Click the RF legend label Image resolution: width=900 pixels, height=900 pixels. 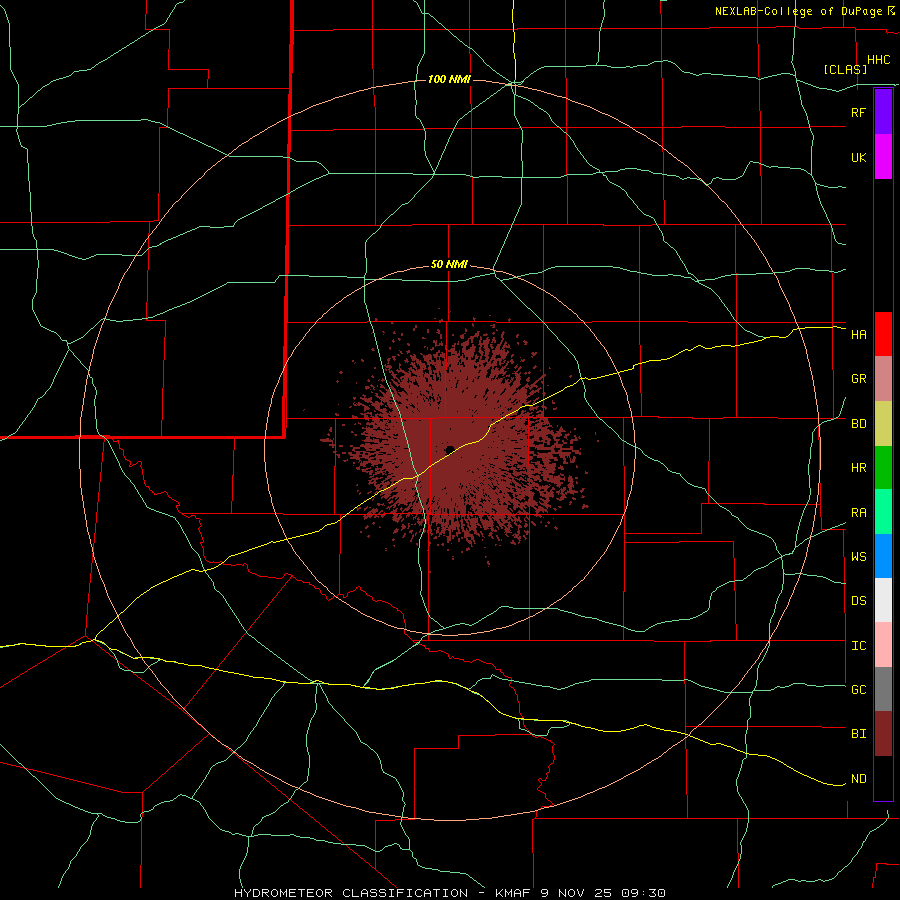pyautogui.click(x=858, y=112)
